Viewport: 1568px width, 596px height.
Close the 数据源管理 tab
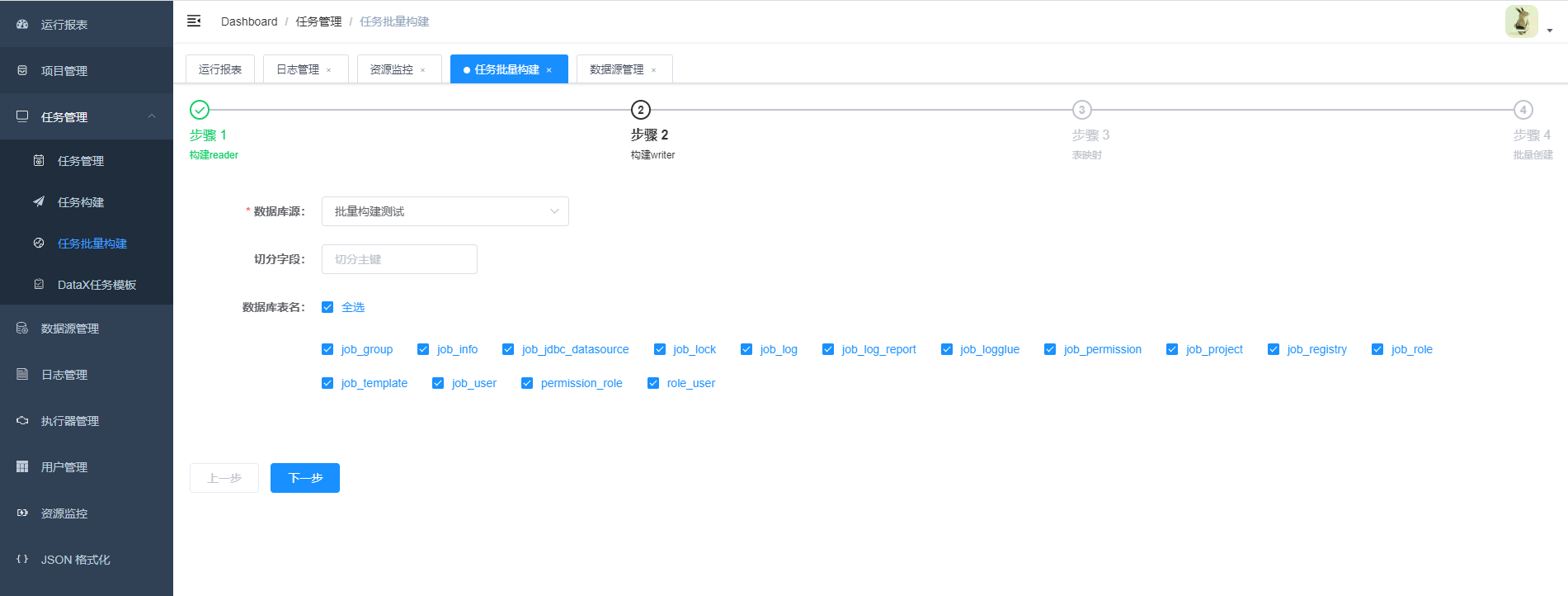click(x=654, y=70)
